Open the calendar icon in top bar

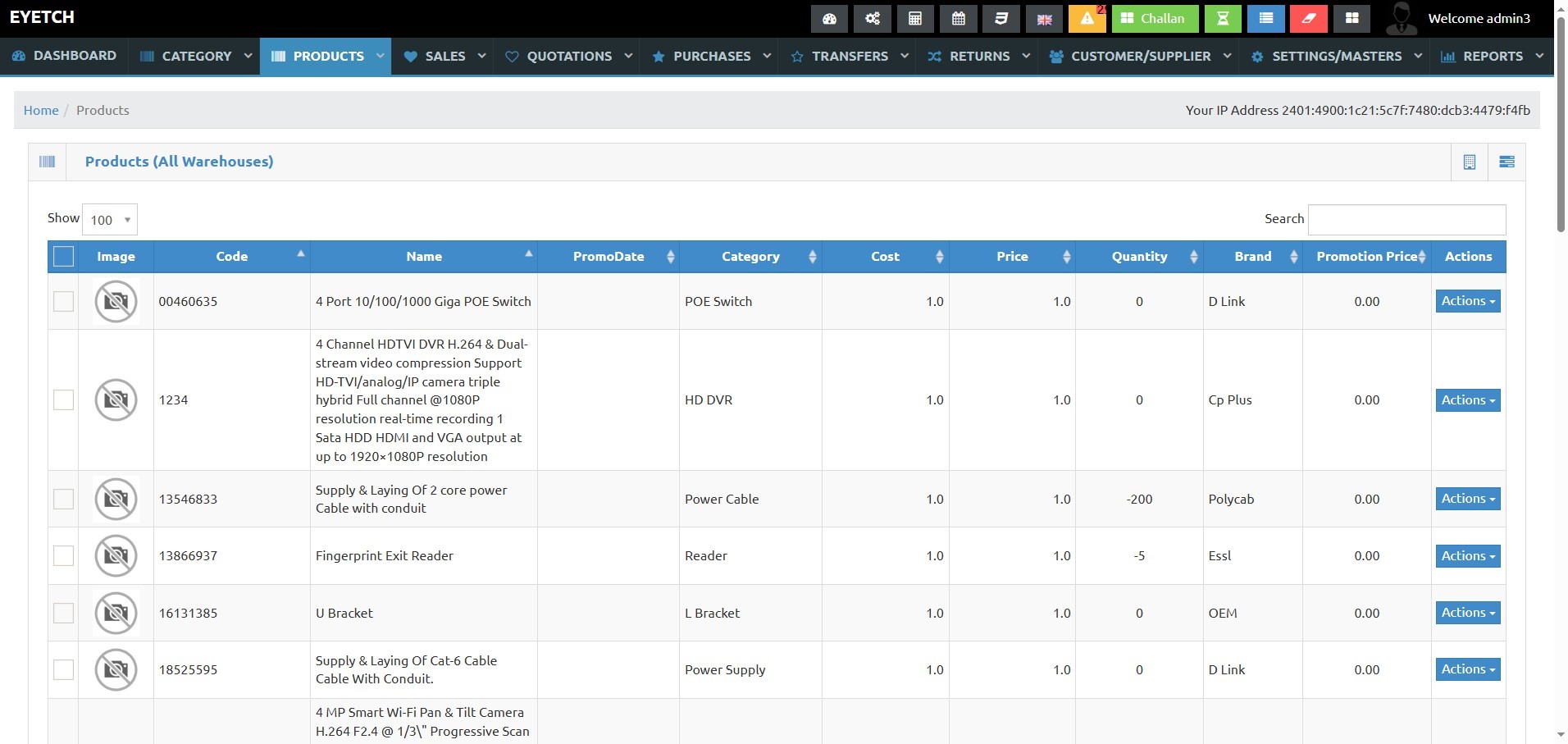[x=958, y=18]
